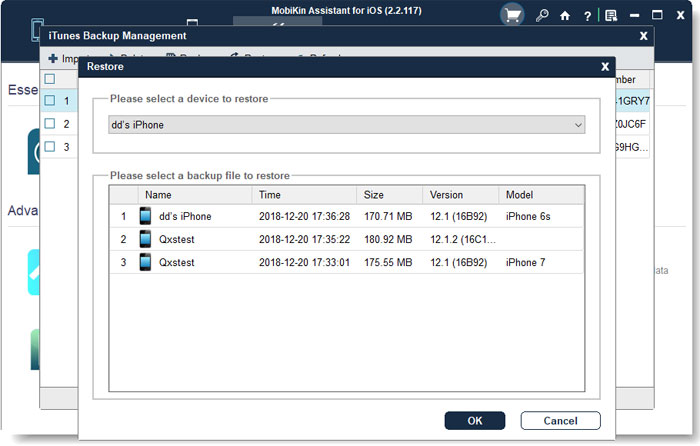
Task: Click serial ending 1GRY7 in backup management
Action: (633, 101)
